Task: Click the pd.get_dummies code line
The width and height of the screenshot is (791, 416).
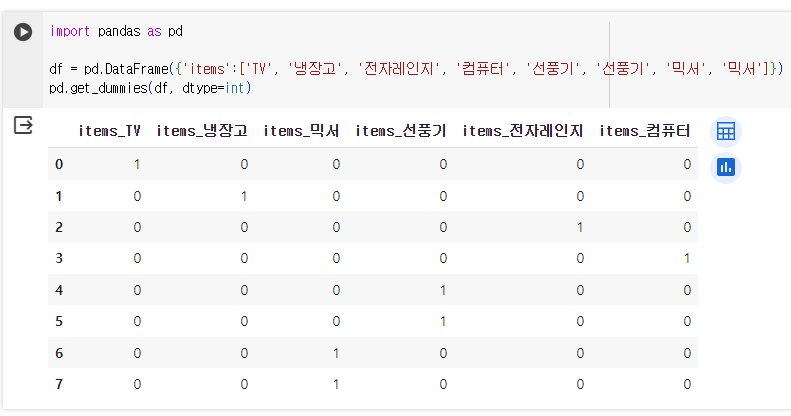Action: (150, 88)
